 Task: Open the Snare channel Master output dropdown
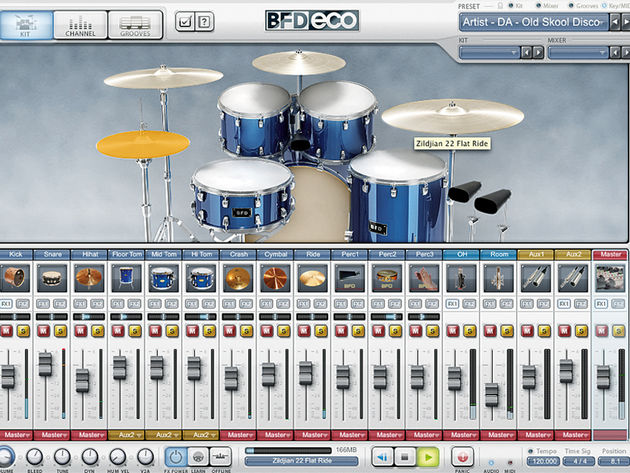tap(52, 435)
